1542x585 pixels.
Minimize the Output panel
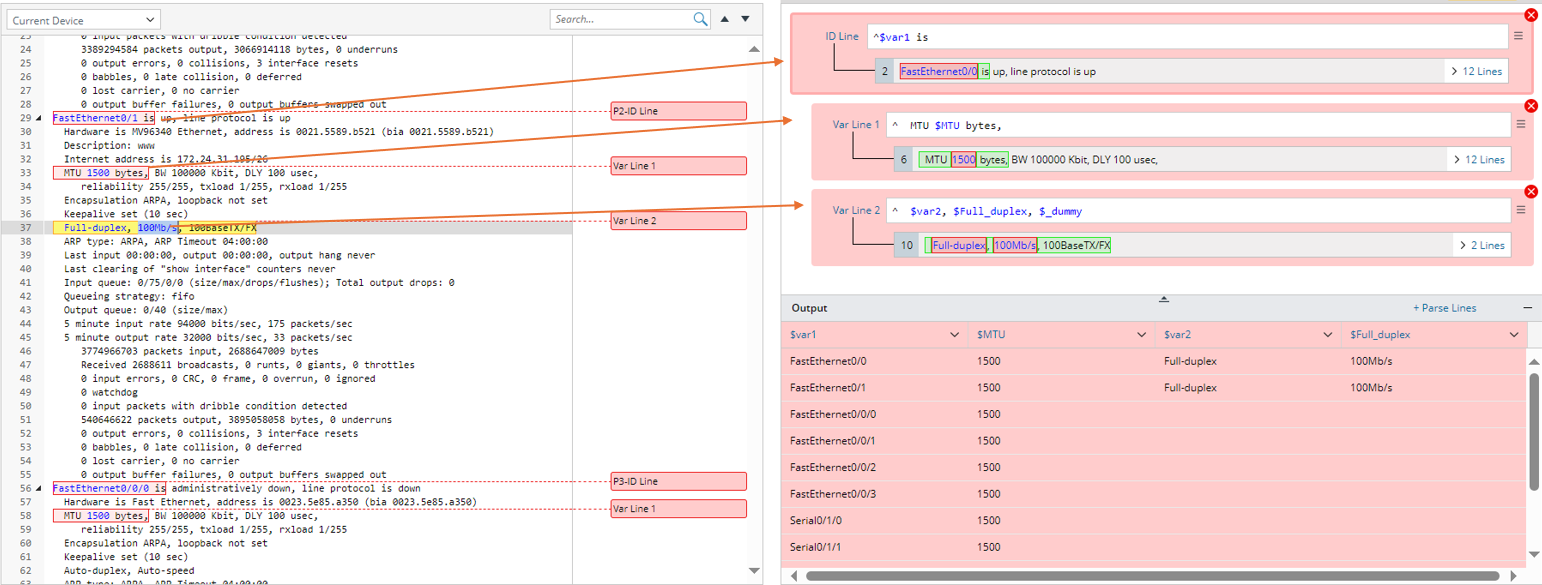tap(1527, 308)
